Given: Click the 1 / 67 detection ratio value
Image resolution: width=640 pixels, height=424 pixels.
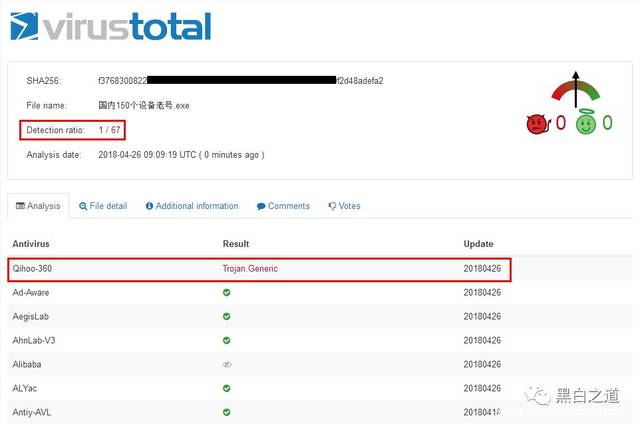Looking at the screenshot, I should (109, 130).
